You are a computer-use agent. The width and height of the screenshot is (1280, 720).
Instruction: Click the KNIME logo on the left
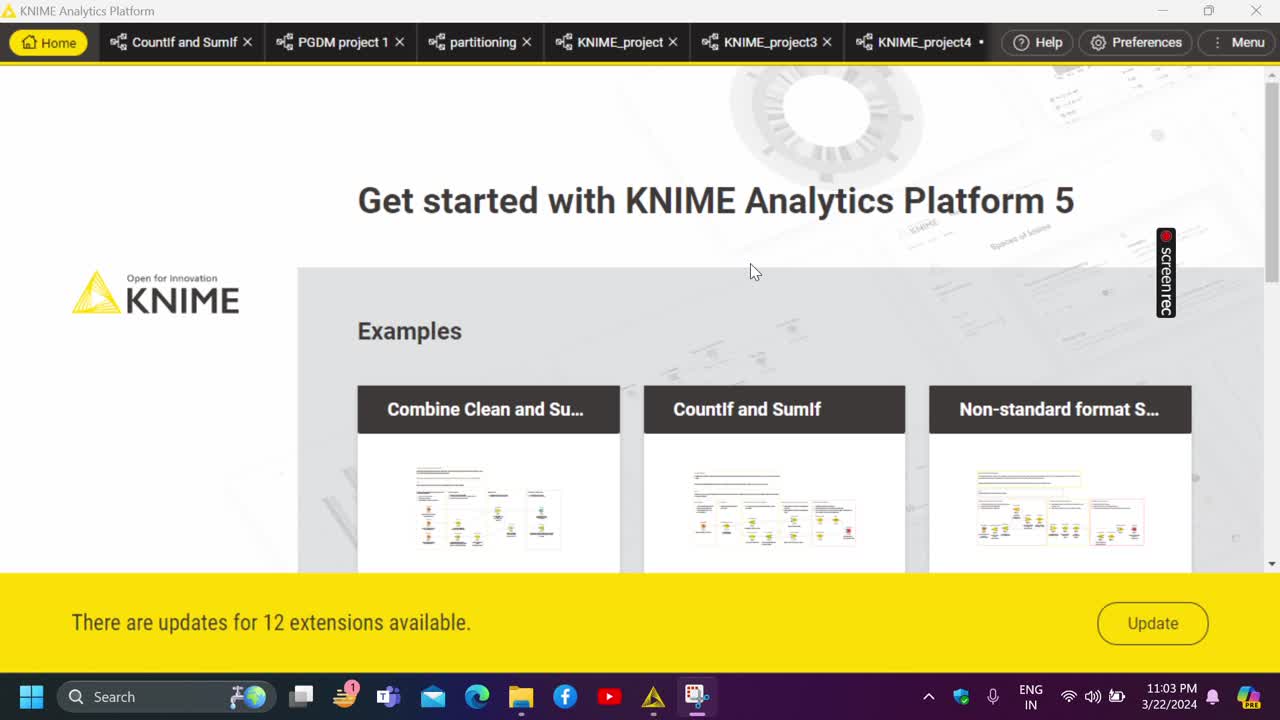pos(156,292)
